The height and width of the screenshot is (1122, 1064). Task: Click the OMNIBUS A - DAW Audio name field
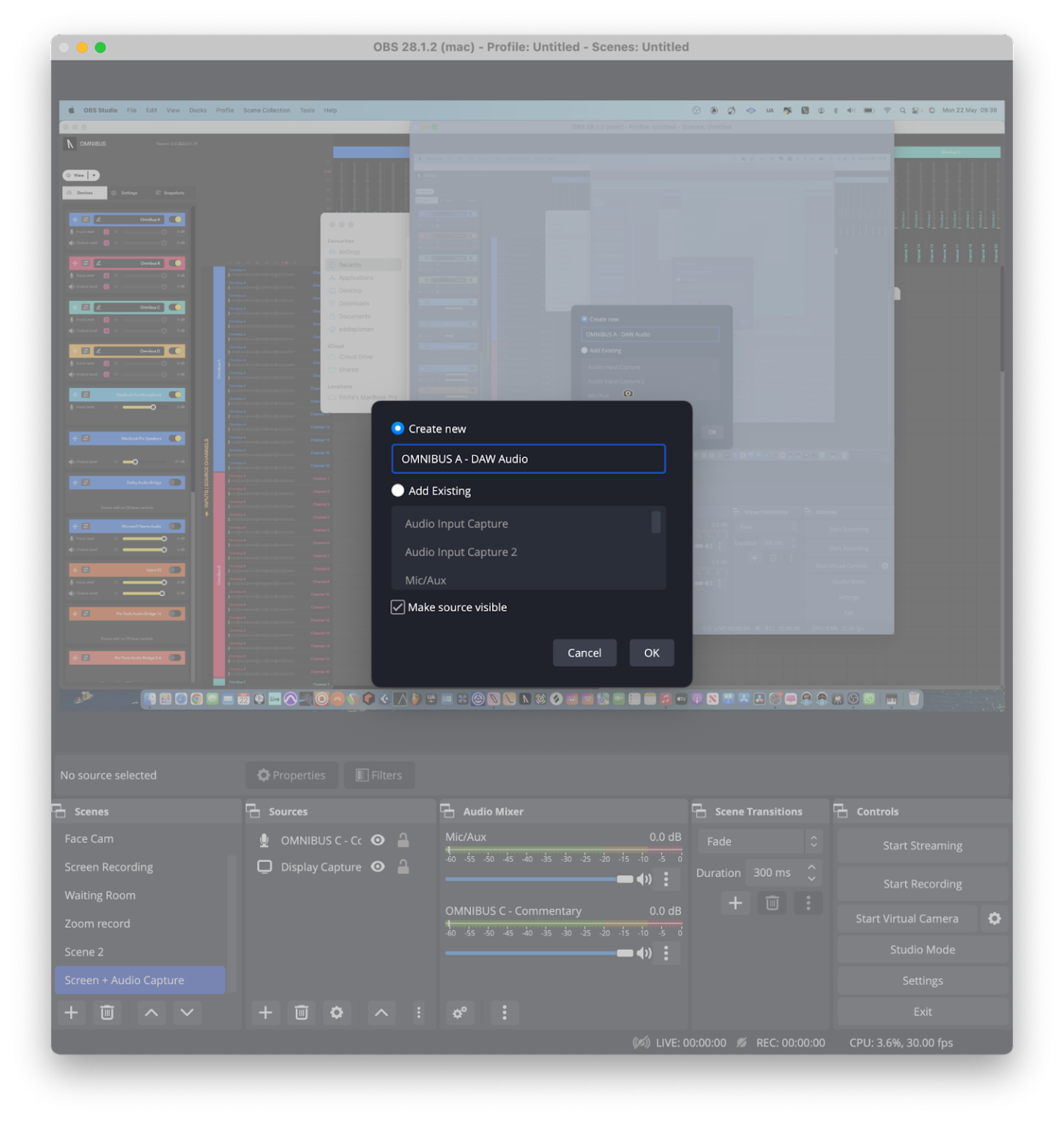click(x=528, y=459)
